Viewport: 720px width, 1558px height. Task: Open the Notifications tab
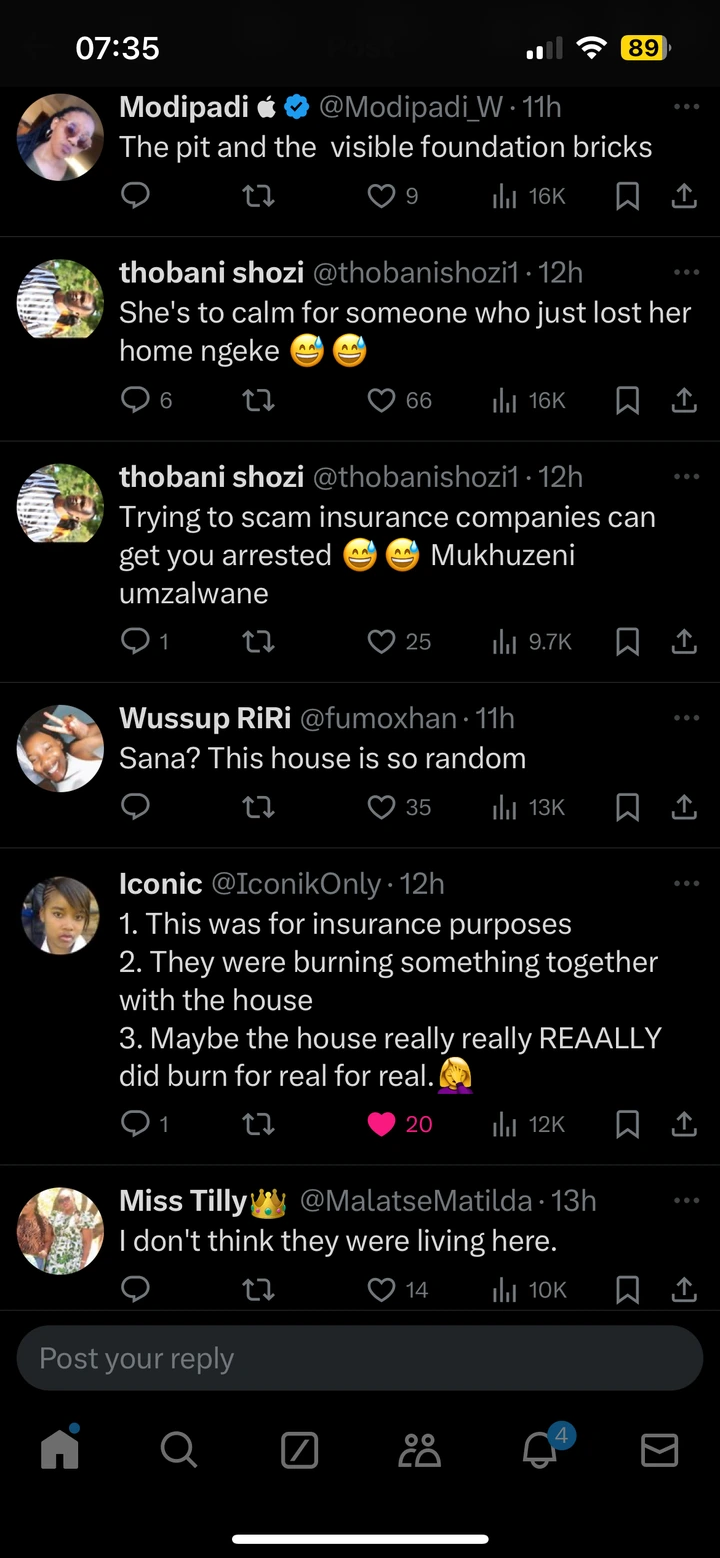(541, 1448)
